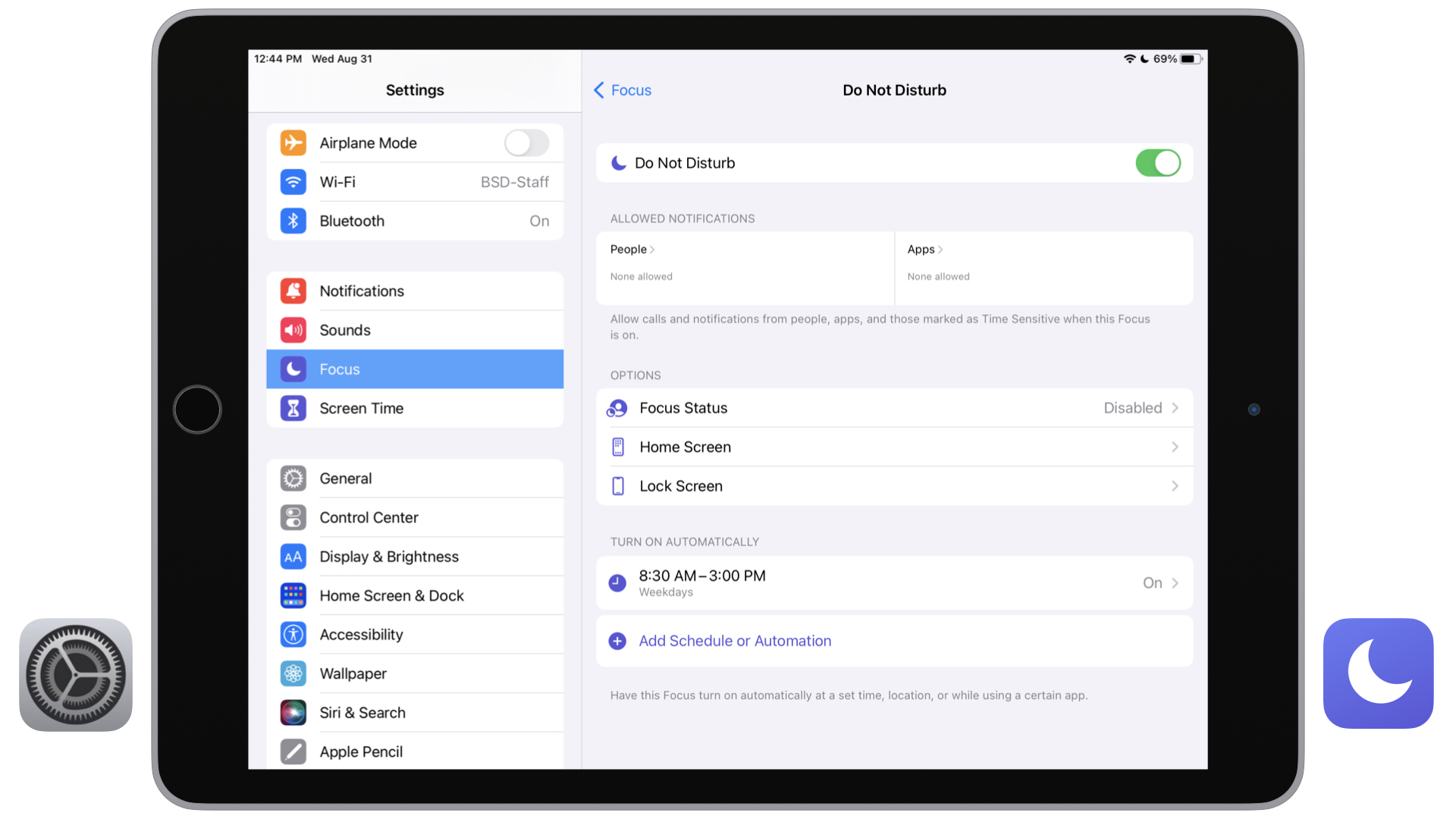
Task: Click the large Settings gear app icon
Action: 76,675
